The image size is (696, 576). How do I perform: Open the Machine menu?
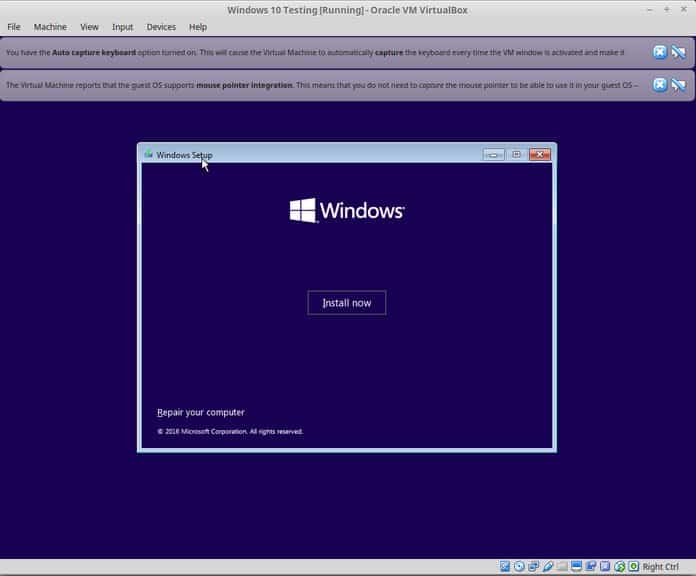pyautogui.click(x=50, y=27)
